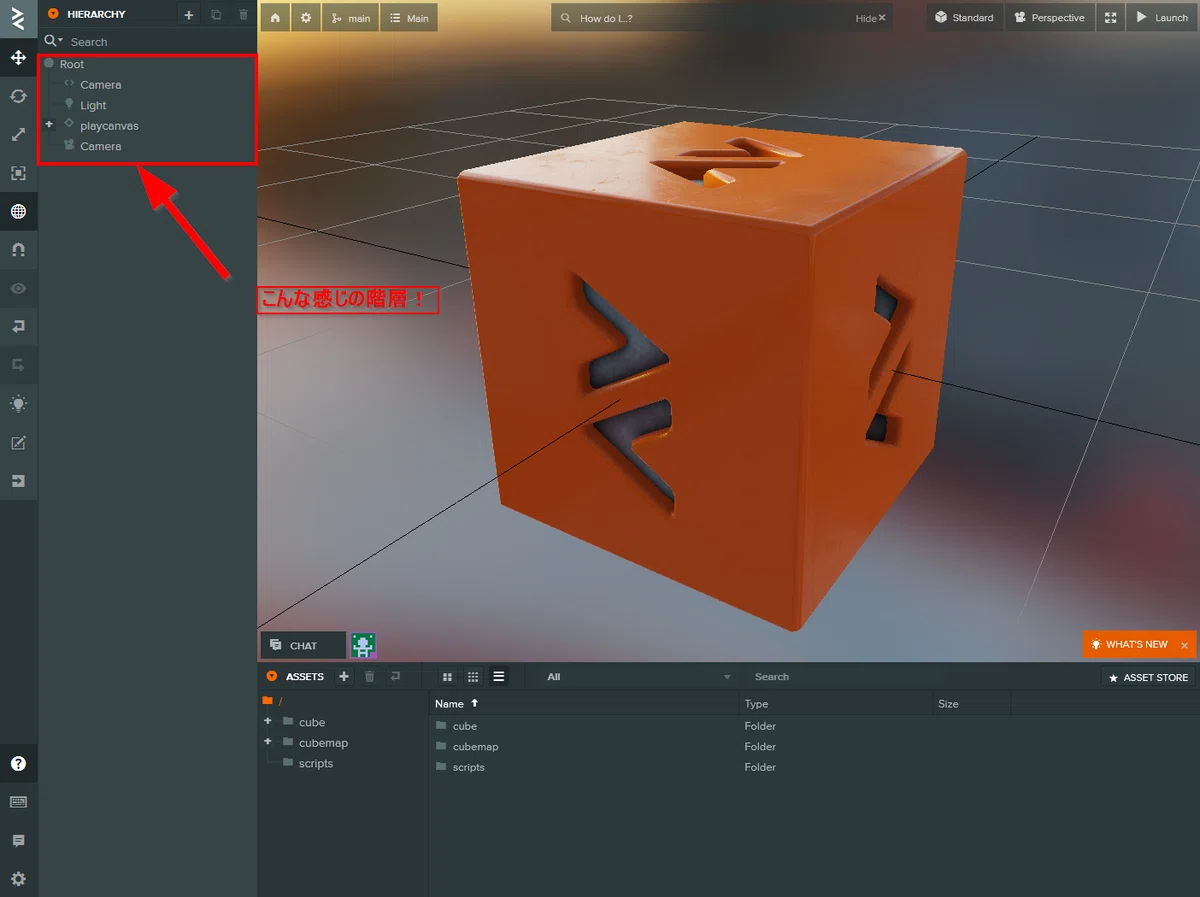Screen dimensions: 1200x897
Task: Select scripts folder in the assets tree
Action: coord(315,763)
